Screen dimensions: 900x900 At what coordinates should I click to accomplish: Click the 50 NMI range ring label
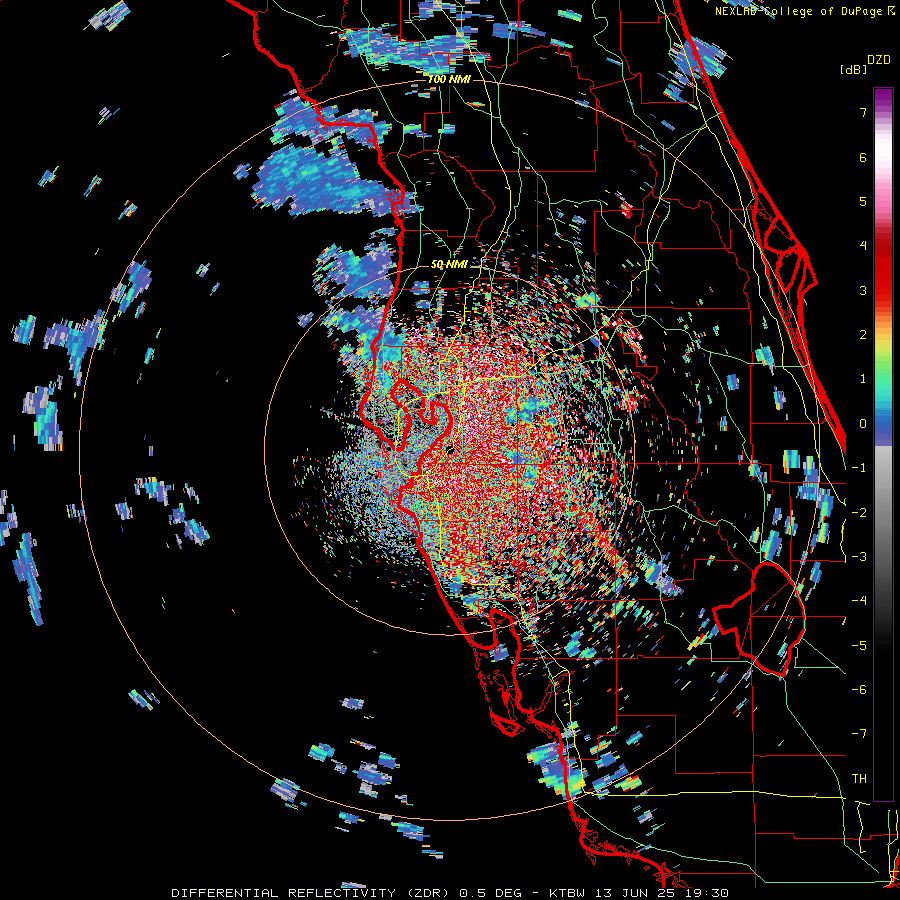tap(449, 265)
